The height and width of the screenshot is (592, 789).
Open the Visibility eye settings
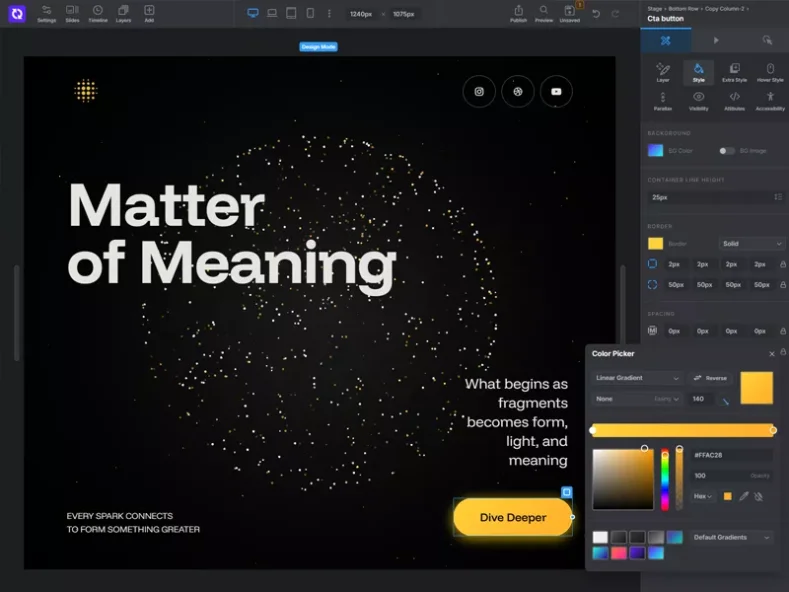[x=699, y=100]
